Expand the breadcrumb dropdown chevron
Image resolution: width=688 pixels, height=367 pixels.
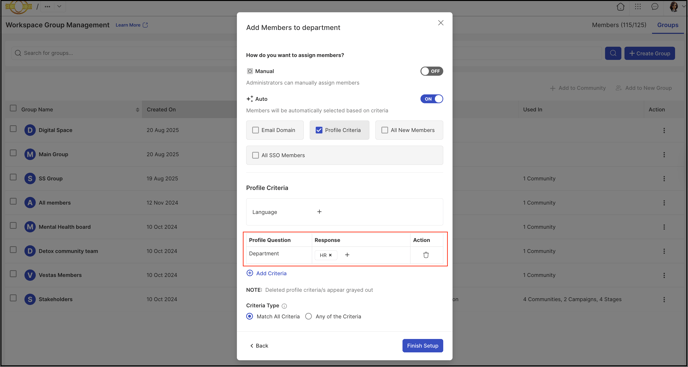click(x=59, y=7)
